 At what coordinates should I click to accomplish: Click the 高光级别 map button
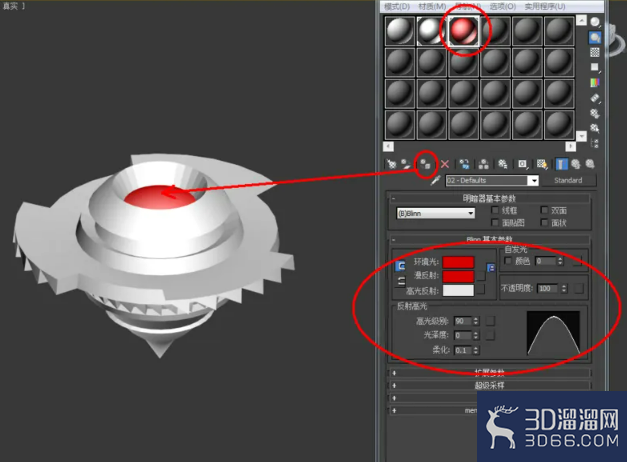[490, 321]
